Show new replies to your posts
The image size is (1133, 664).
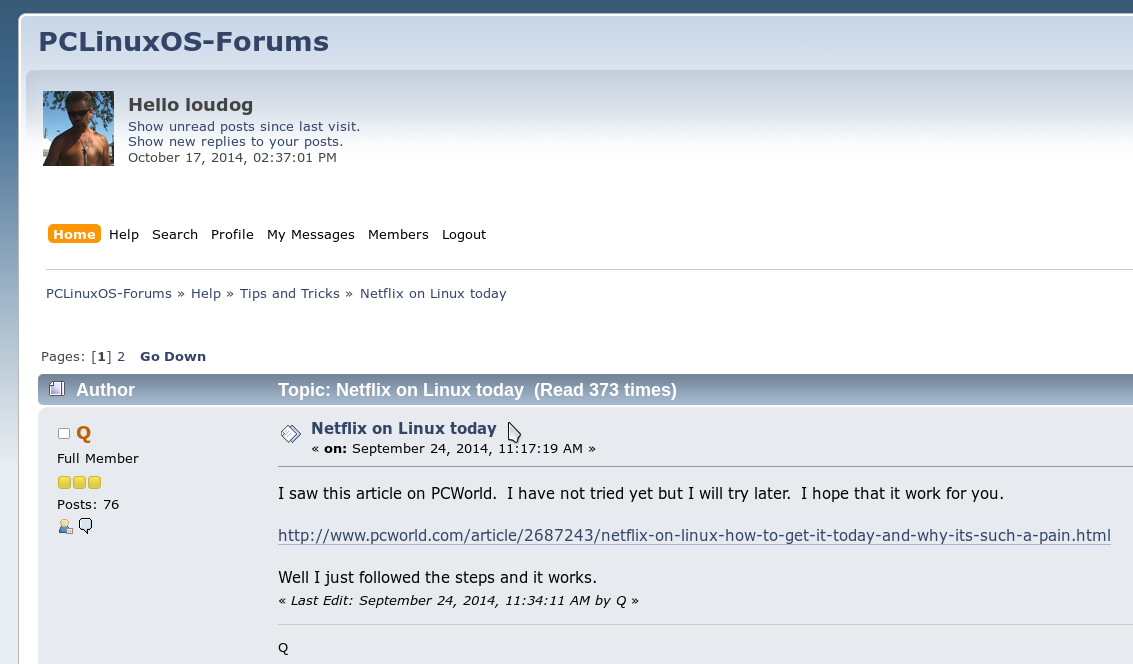point(235,141)
